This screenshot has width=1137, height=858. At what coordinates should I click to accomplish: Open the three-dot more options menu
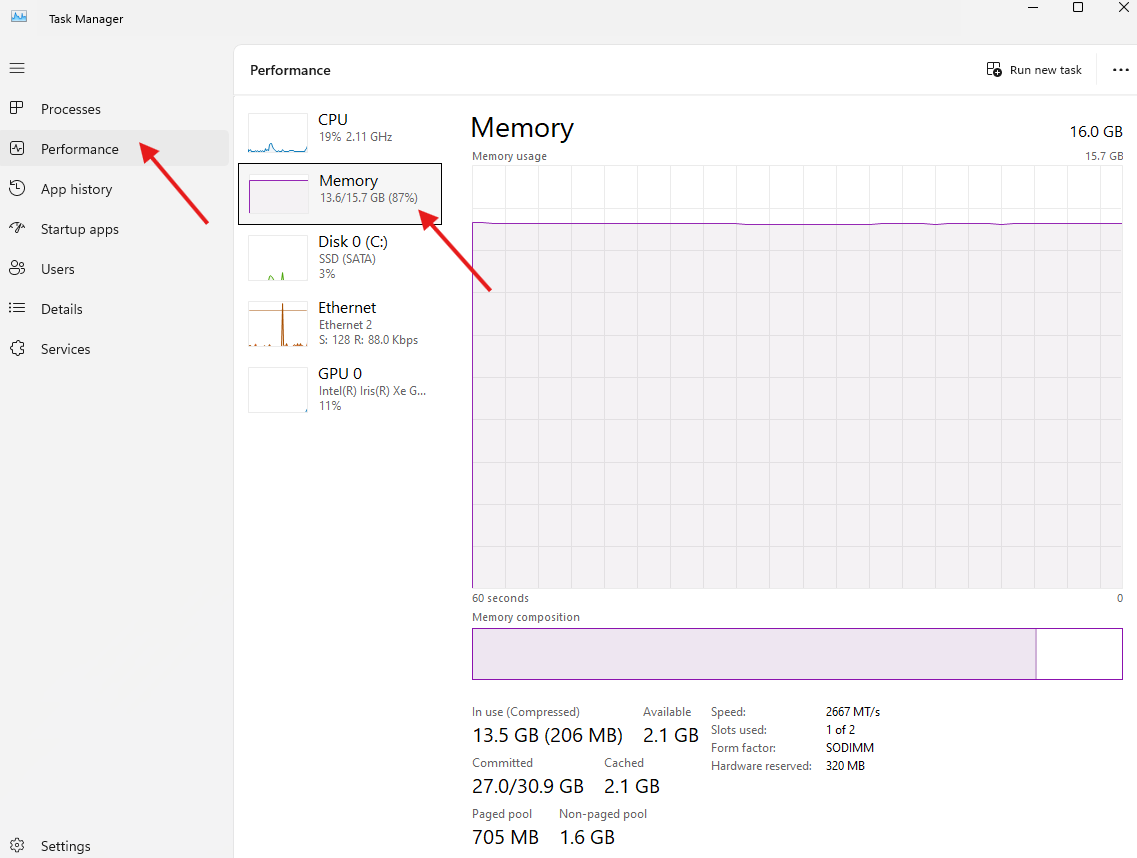[1120, 70]
